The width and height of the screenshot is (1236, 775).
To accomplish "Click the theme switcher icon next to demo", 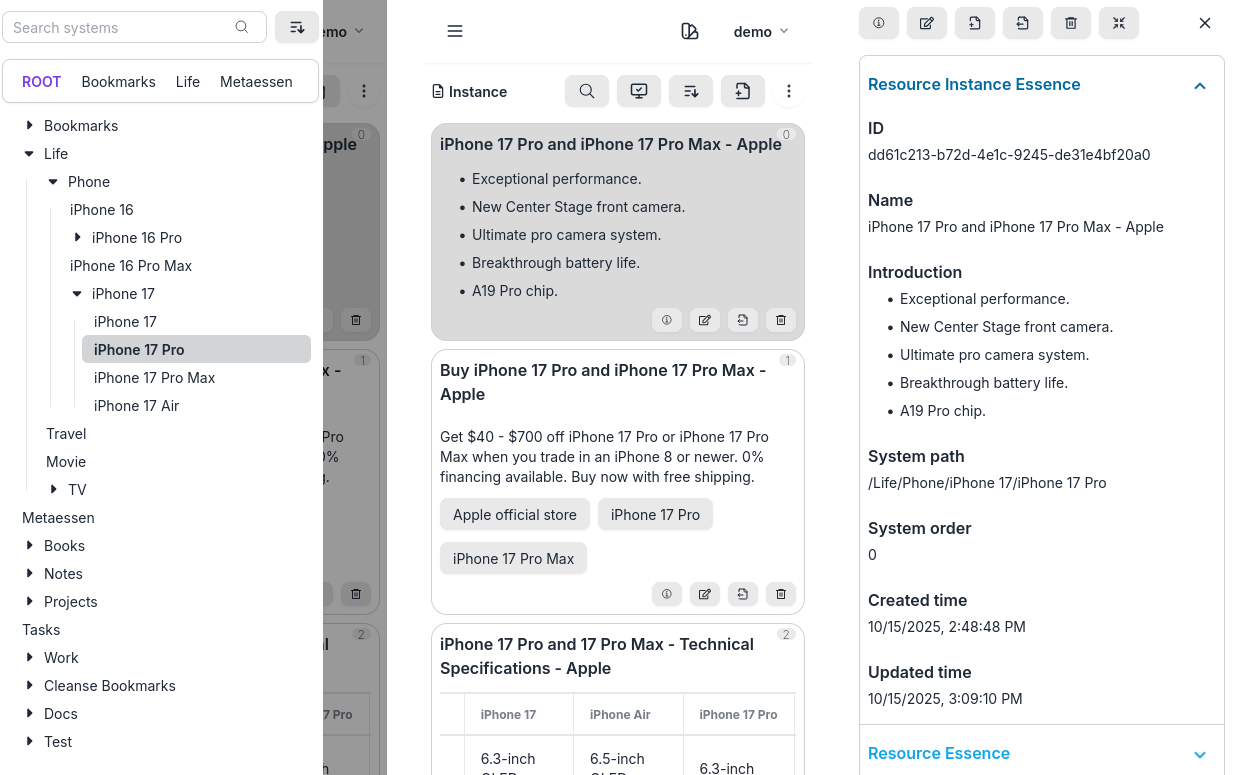I will click(689, 31).
